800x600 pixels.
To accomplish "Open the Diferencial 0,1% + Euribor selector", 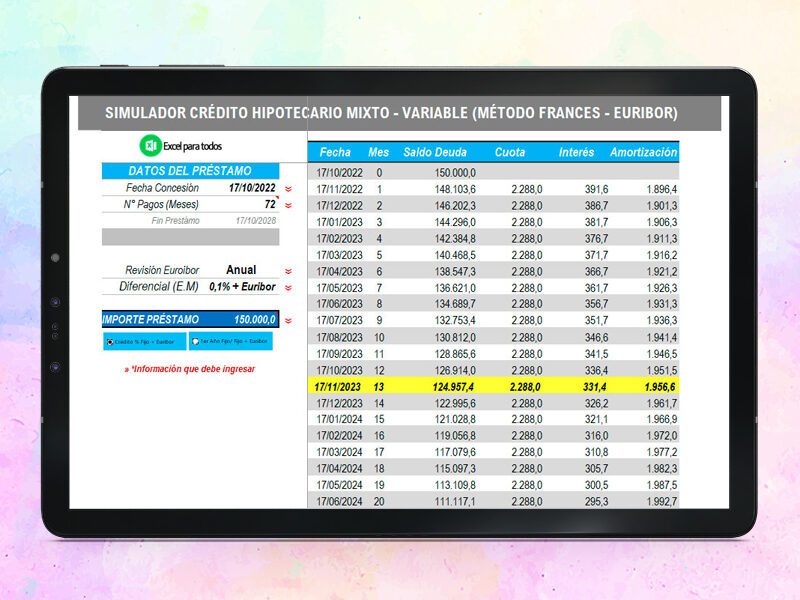I will point(242,287).
